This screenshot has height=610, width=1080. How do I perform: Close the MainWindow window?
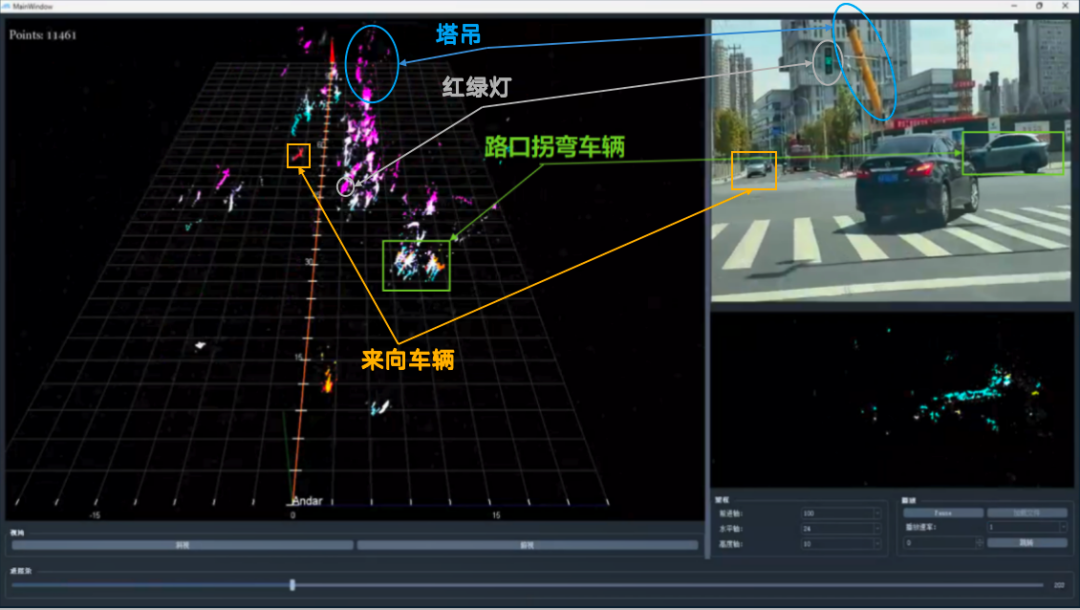point(1064,6)
